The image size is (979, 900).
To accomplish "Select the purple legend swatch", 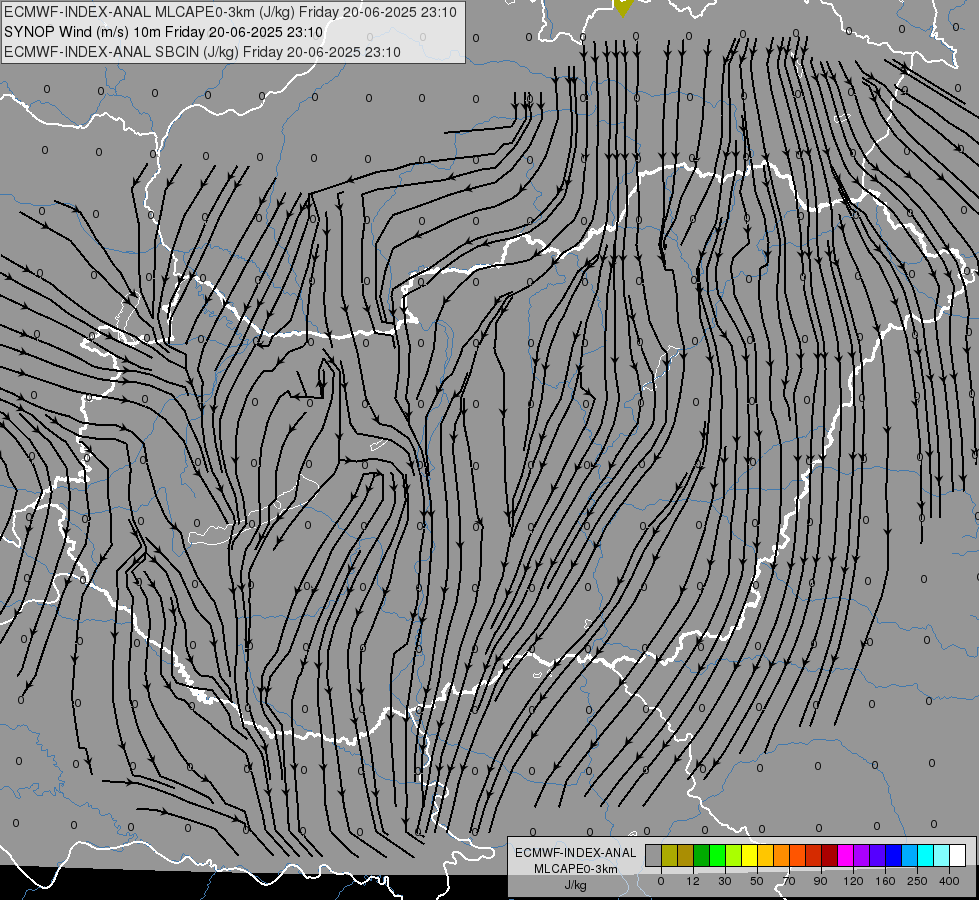I will 862,855.
